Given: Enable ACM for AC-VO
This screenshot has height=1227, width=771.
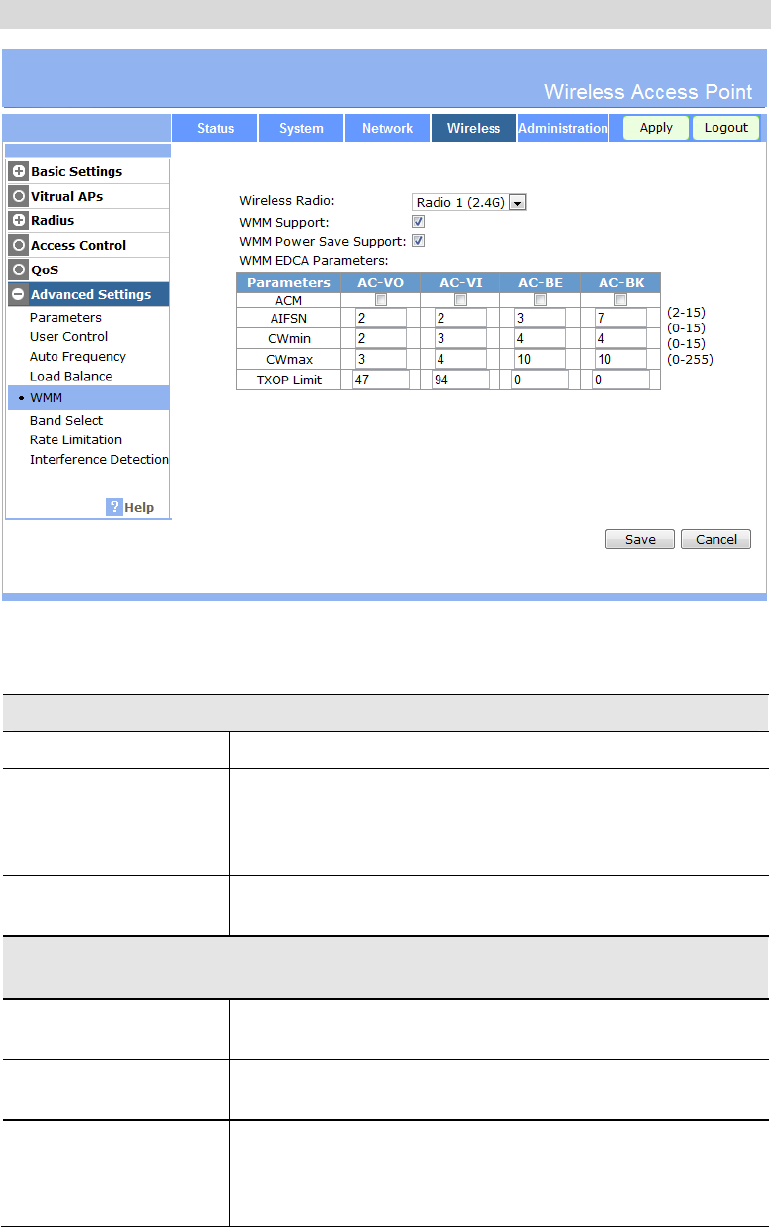Looking at the screenshot, I should point(380,299).
